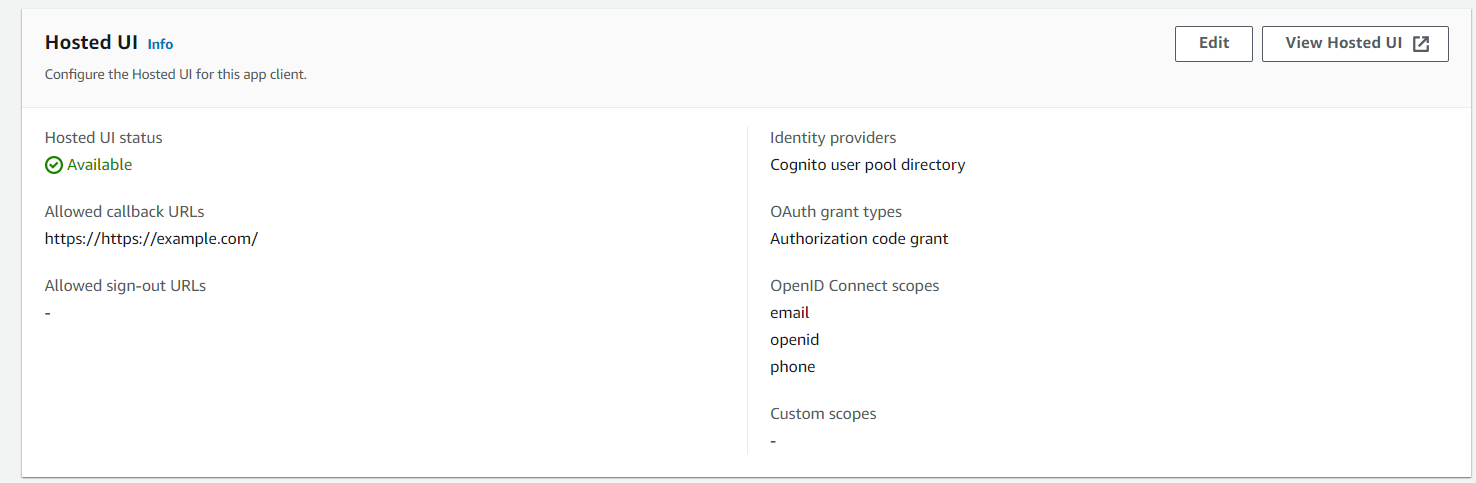Click the Edit button
The image size is (1476, 483).
coord(1213,44)
